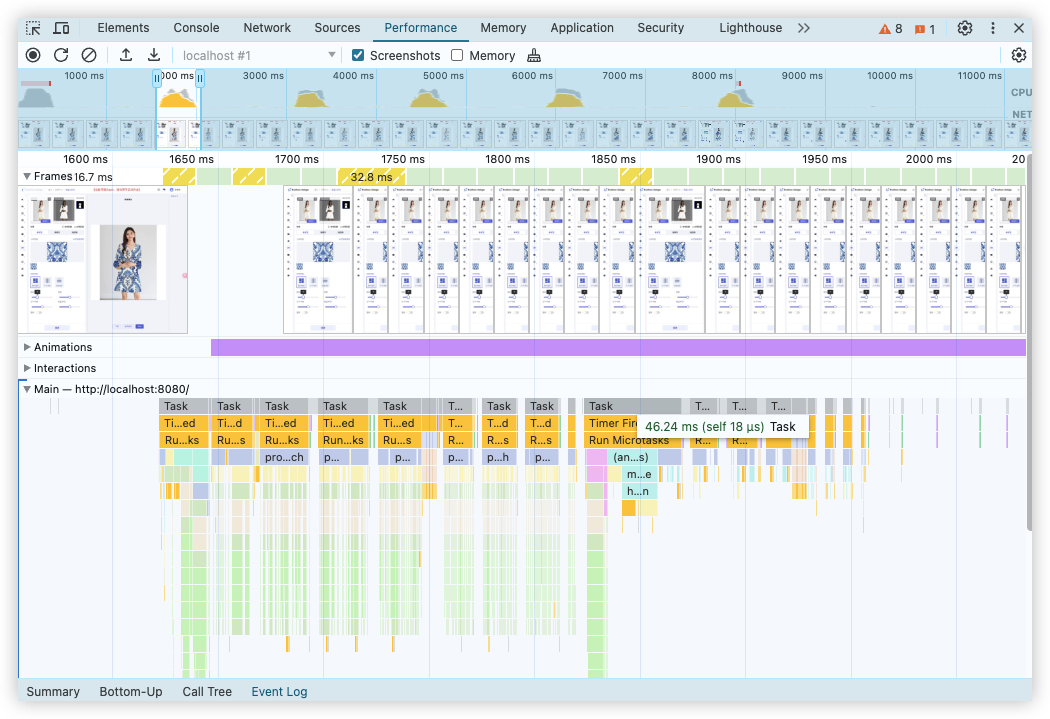
Task: Start recording with the record button
Action: 33,56
